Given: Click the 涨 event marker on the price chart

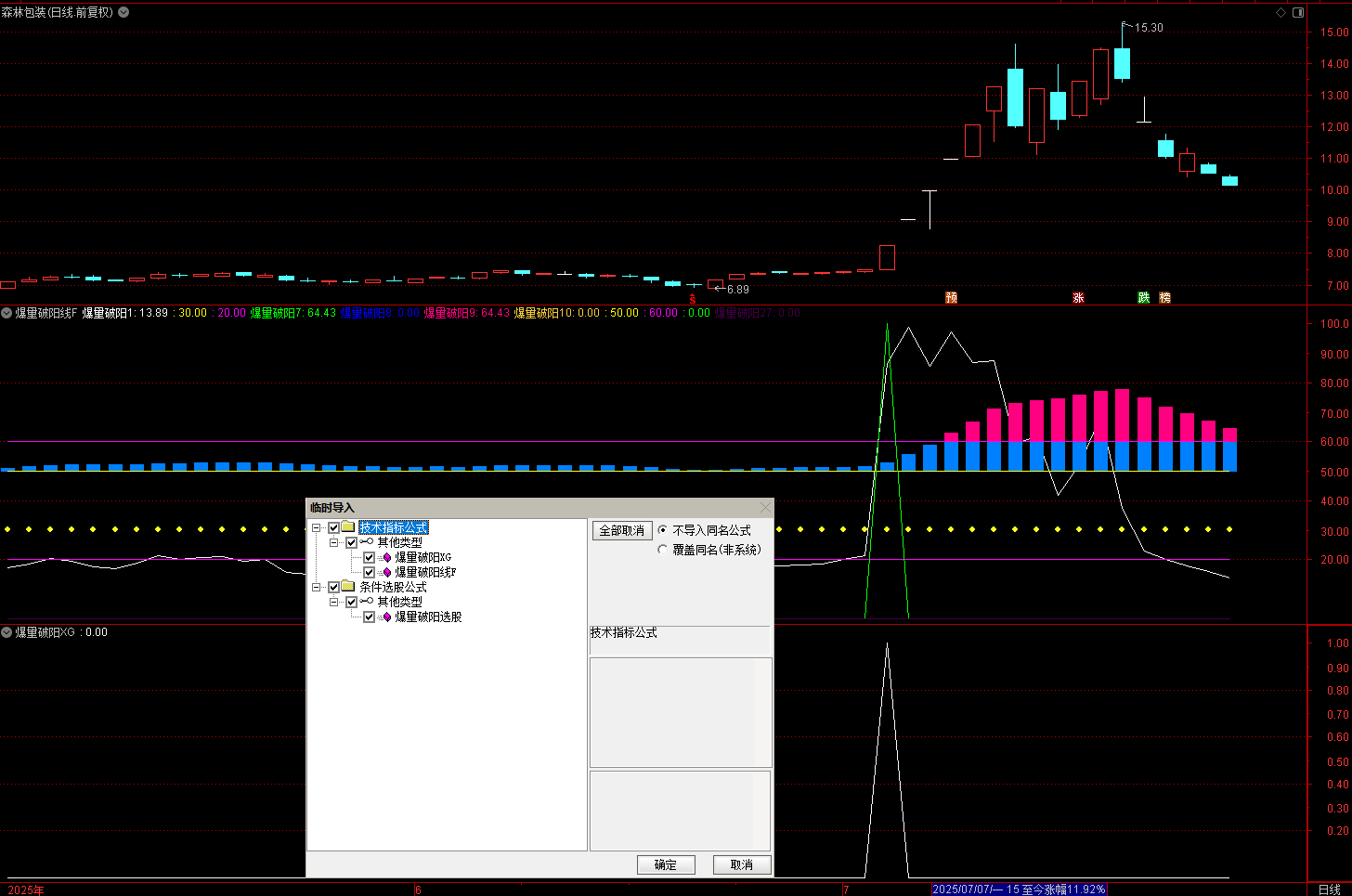Looking at the screenshot, I should (1078, 297).
